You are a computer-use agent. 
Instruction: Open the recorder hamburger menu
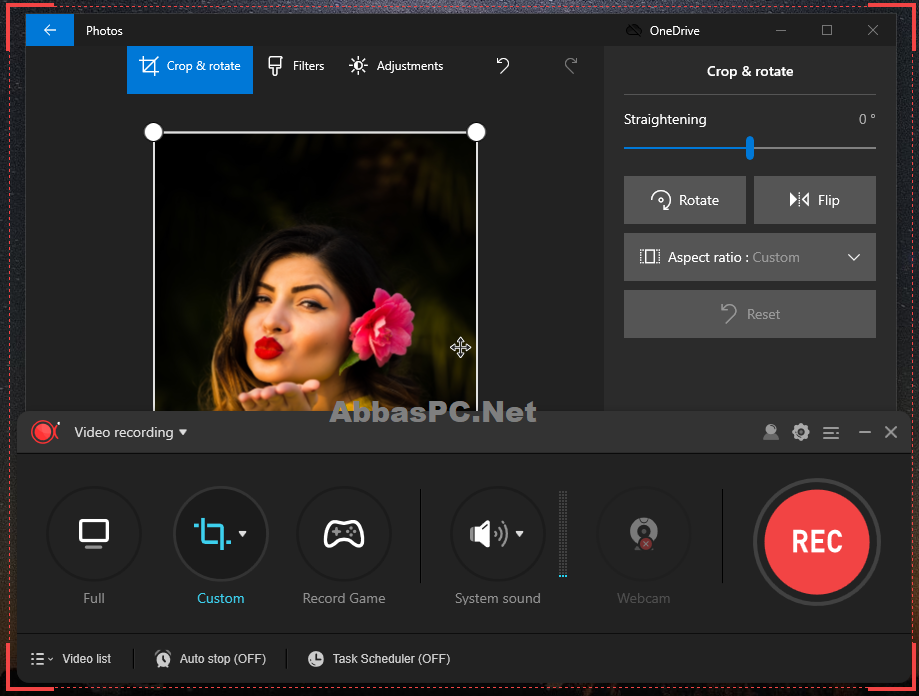(x=830, y=433)
